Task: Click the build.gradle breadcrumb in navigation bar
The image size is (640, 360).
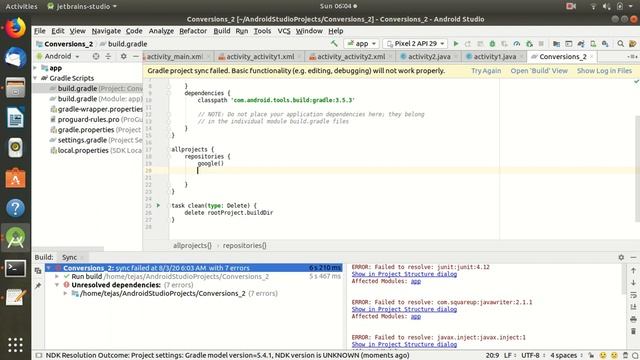Action: (x=124, y=44)
